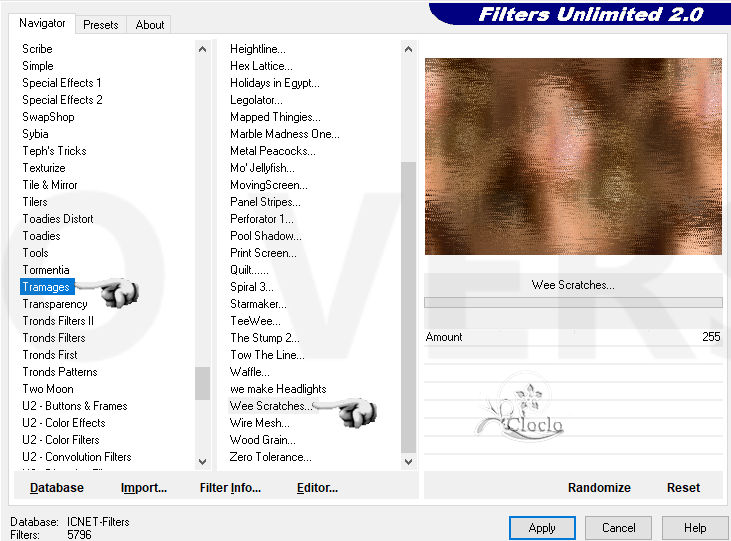Select Mo' Jellyfish... filter
The width and height of the screenshot is (731, 541).
262,168
